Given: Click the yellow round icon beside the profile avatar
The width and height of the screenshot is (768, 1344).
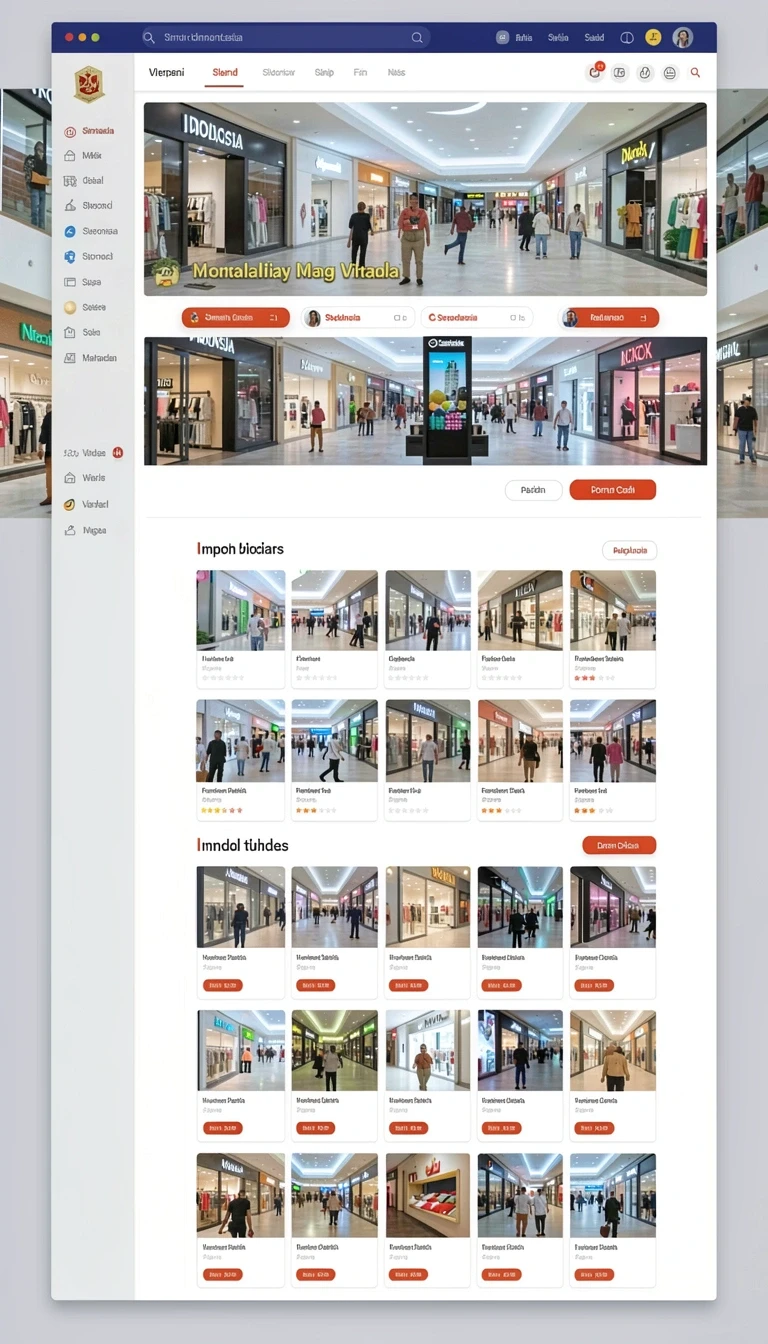Looking at the screenshot, I should pyautogui.click(x=653, y=37).
